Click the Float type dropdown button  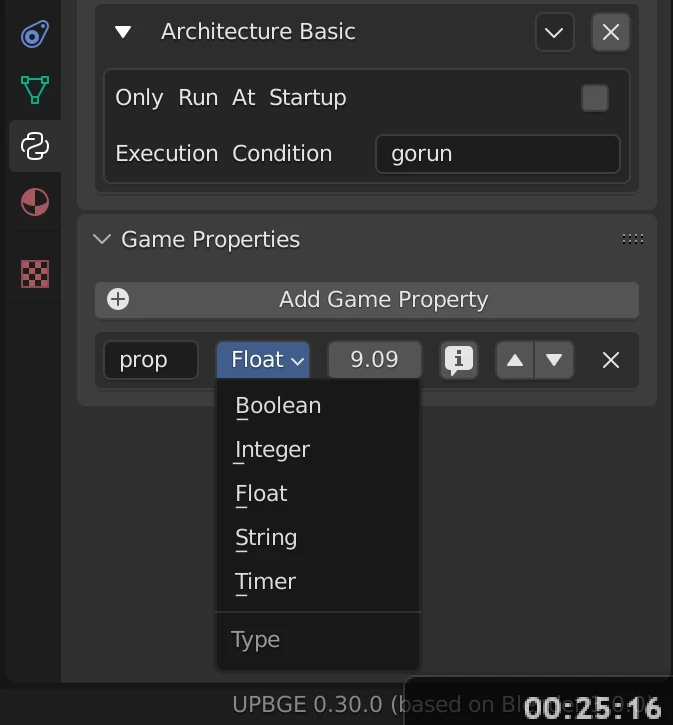click(263, 360)
